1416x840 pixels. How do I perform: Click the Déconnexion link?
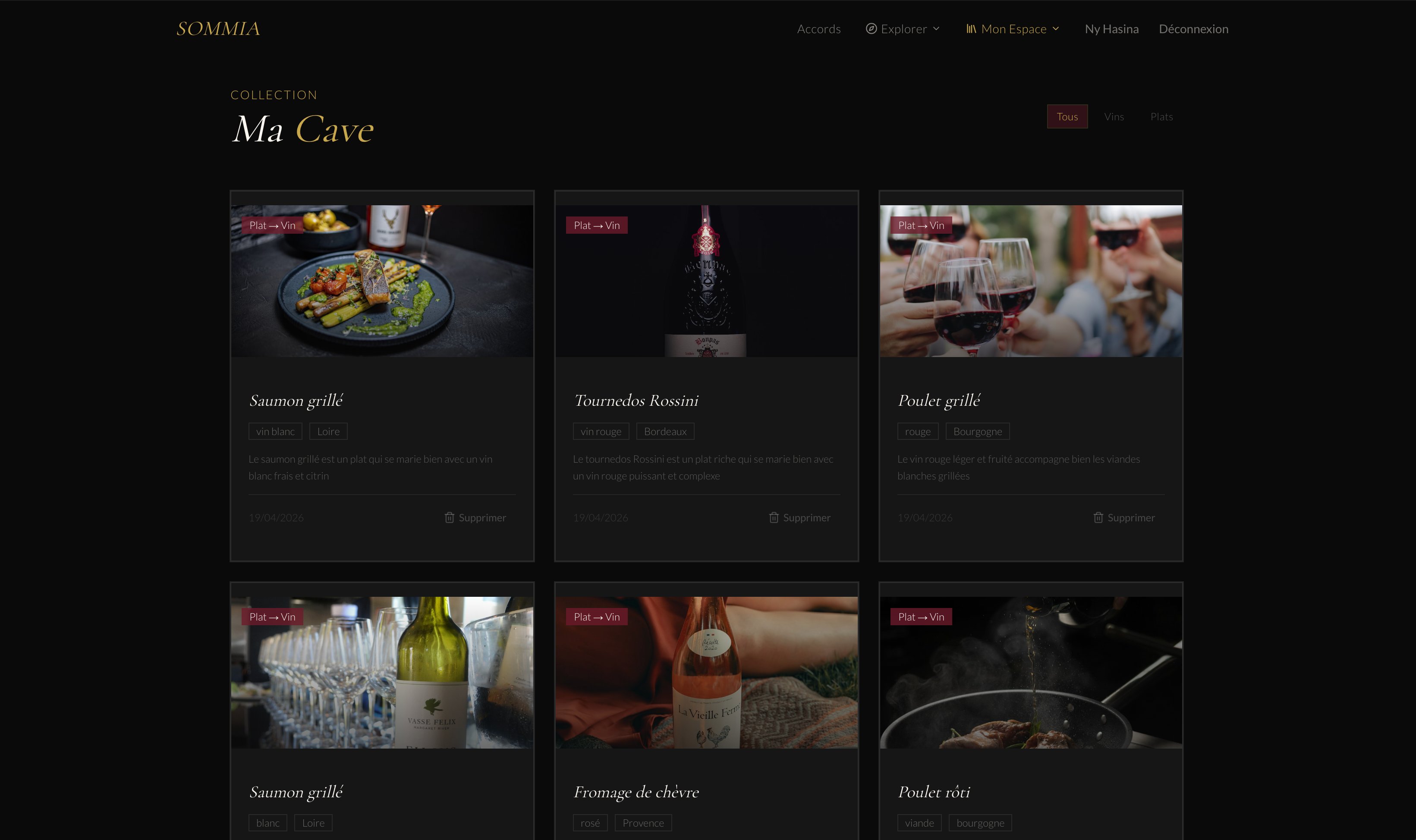(1193, 29)
